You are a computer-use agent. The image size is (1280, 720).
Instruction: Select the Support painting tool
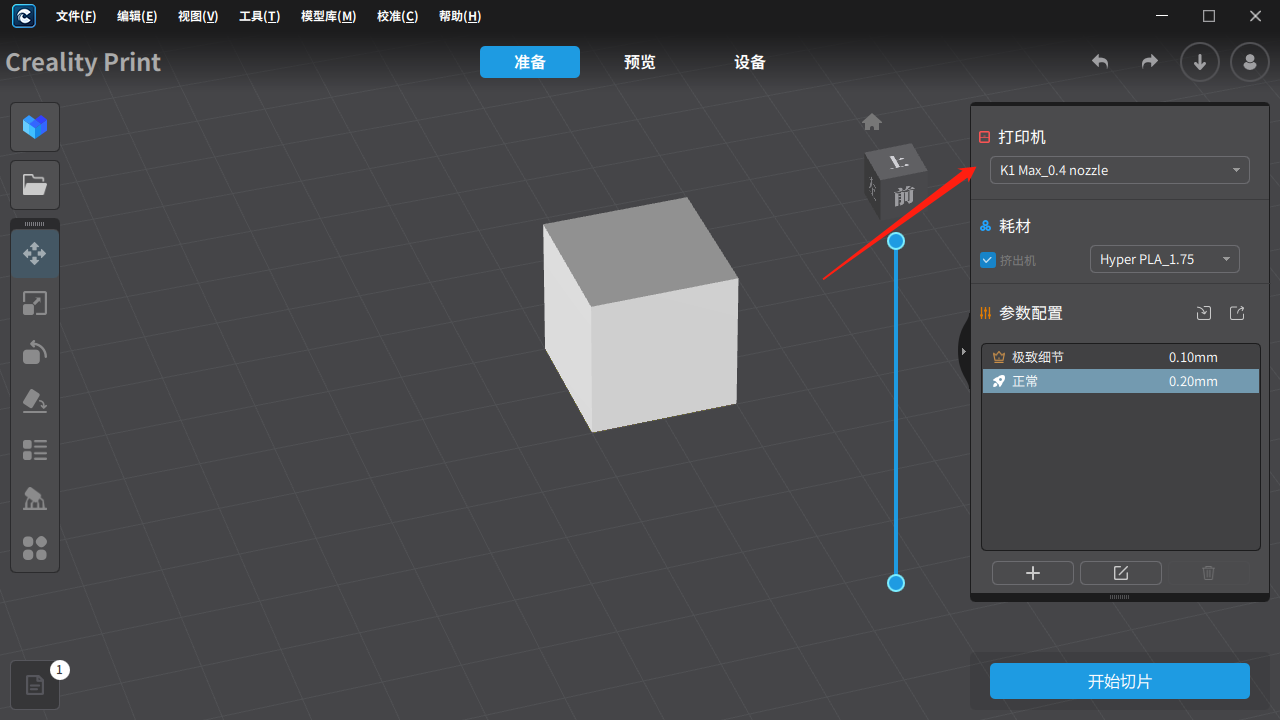35,499
